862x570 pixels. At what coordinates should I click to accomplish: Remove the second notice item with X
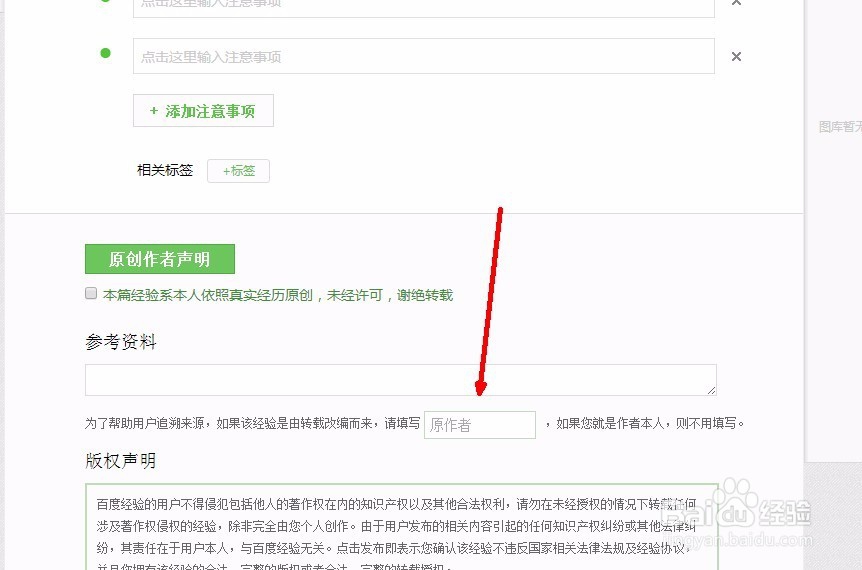[736, 57]
